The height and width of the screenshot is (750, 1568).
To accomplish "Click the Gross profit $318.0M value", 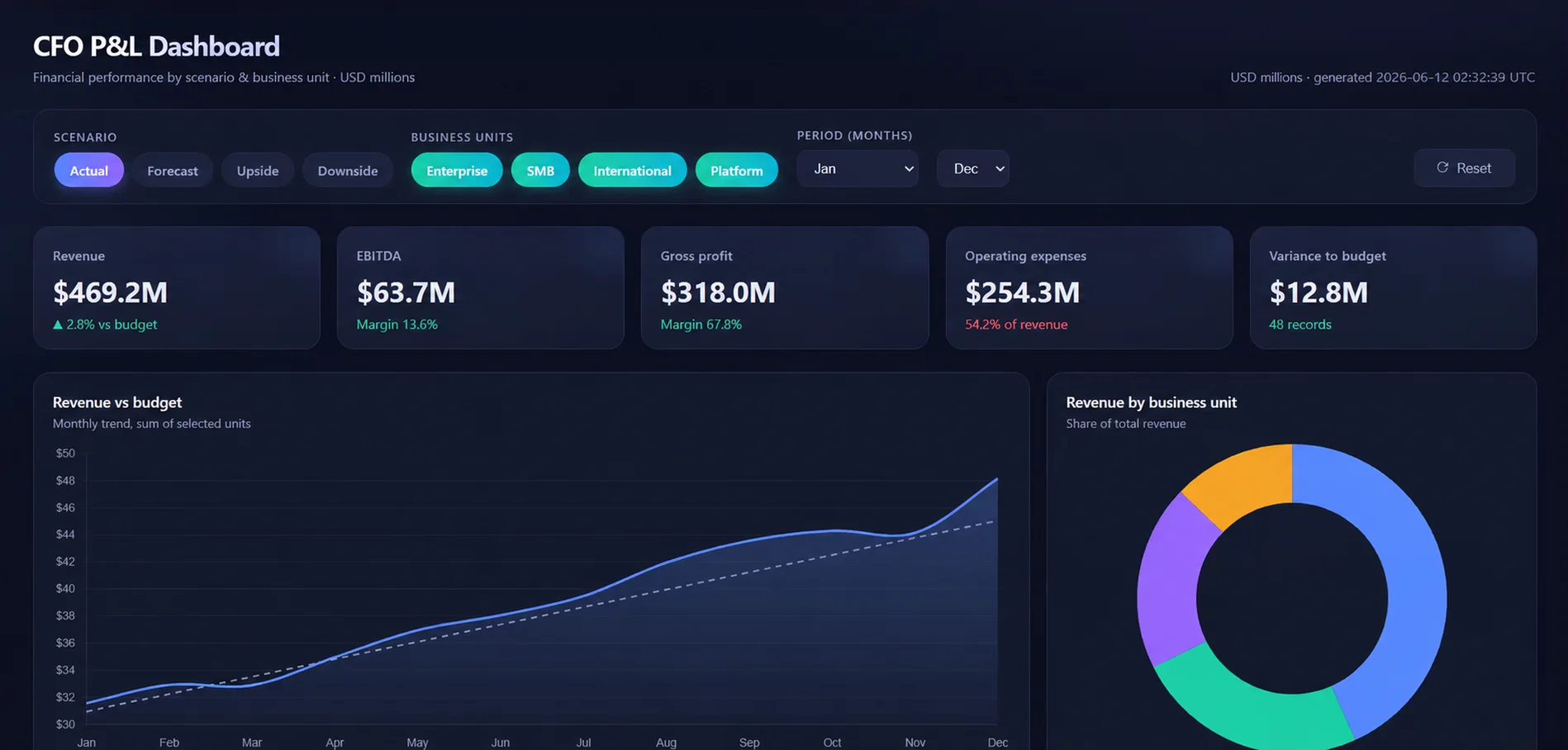I will pos(718,292).
